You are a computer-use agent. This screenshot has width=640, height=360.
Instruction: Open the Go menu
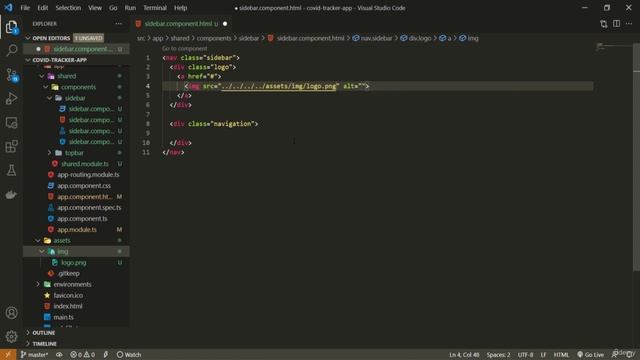[113, 8]
